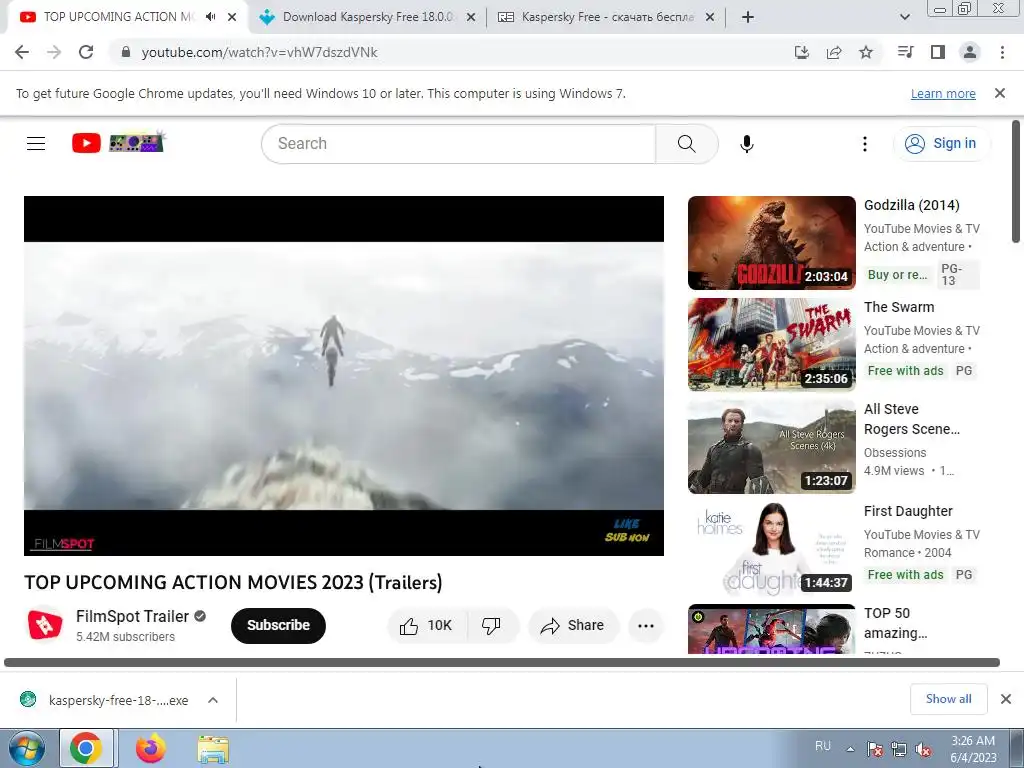Screen dimensions: 1024x768
Task: Click the Share button
Action: pyautogui.click(x=573, y=626)
